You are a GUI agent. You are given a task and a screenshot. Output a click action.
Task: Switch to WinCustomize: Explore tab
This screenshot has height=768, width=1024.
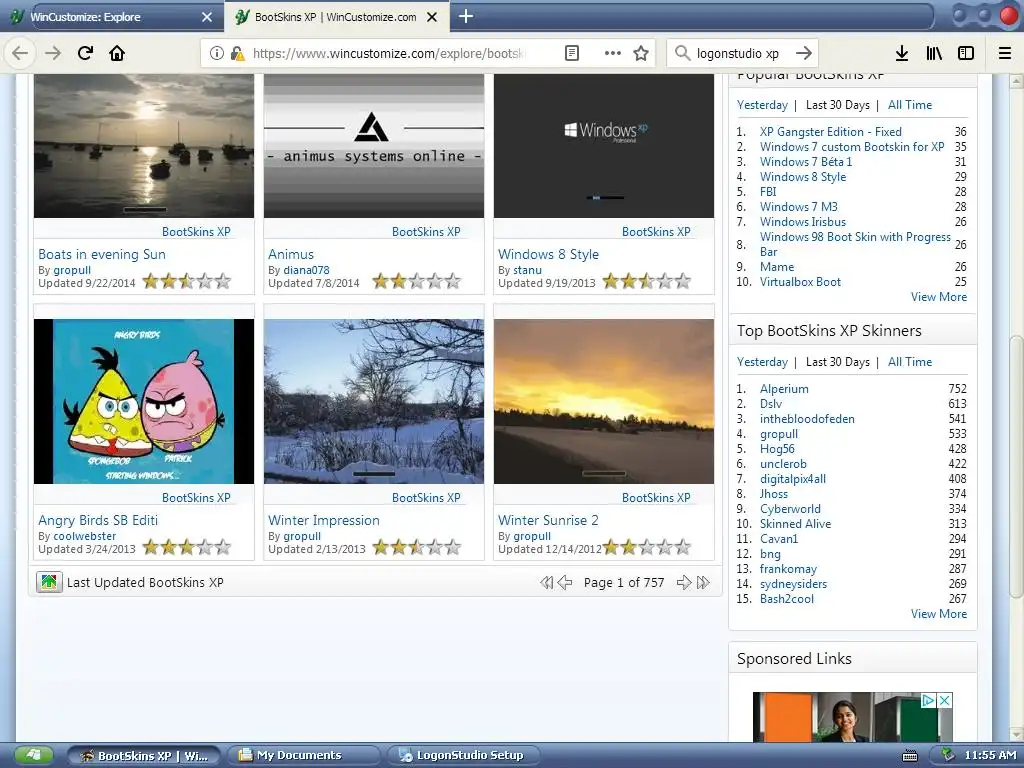[111, 17]
